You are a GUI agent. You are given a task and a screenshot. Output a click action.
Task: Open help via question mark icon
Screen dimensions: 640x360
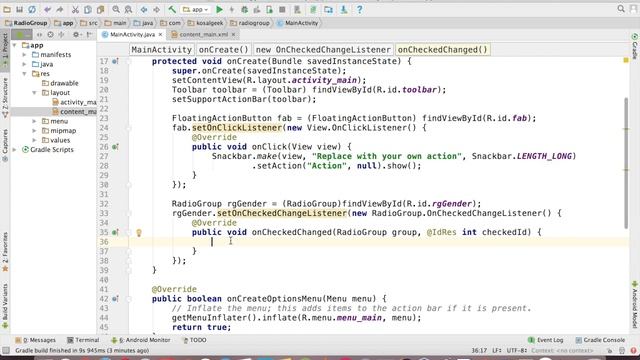click(x=359, y=9)
